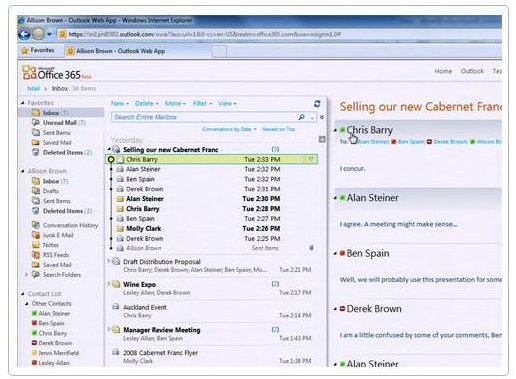
Task: Collapse the Selling our new Cabernet Franc thread
Action: (x=109, y=149)
